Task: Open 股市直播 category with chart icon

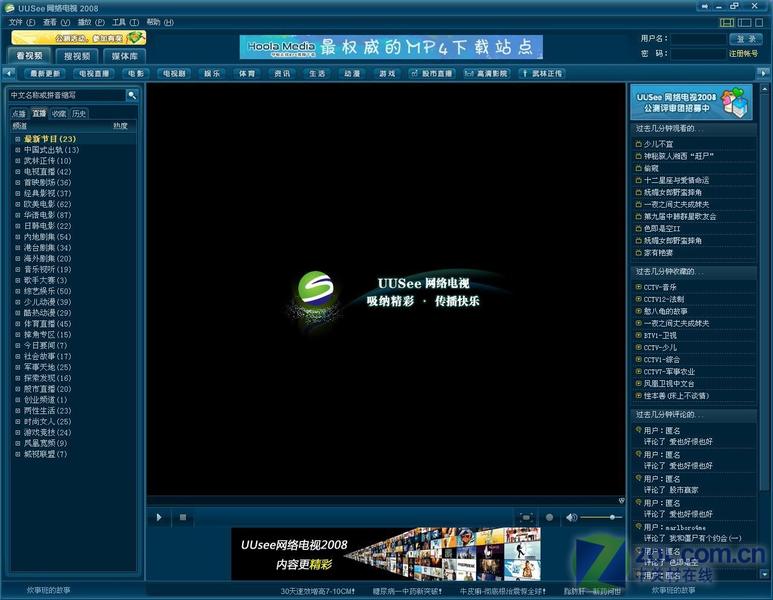Action: pyautogui.click(x=431, y=73)
